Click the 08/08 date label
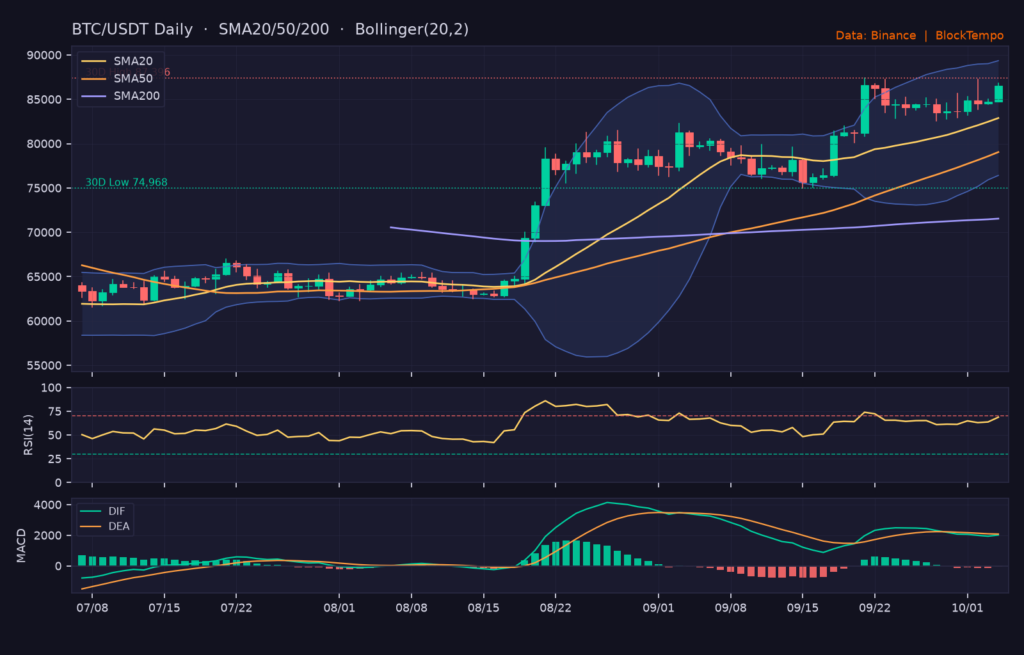The width and height of the screenshot is (1024, 655). click(x=411, y=608)
